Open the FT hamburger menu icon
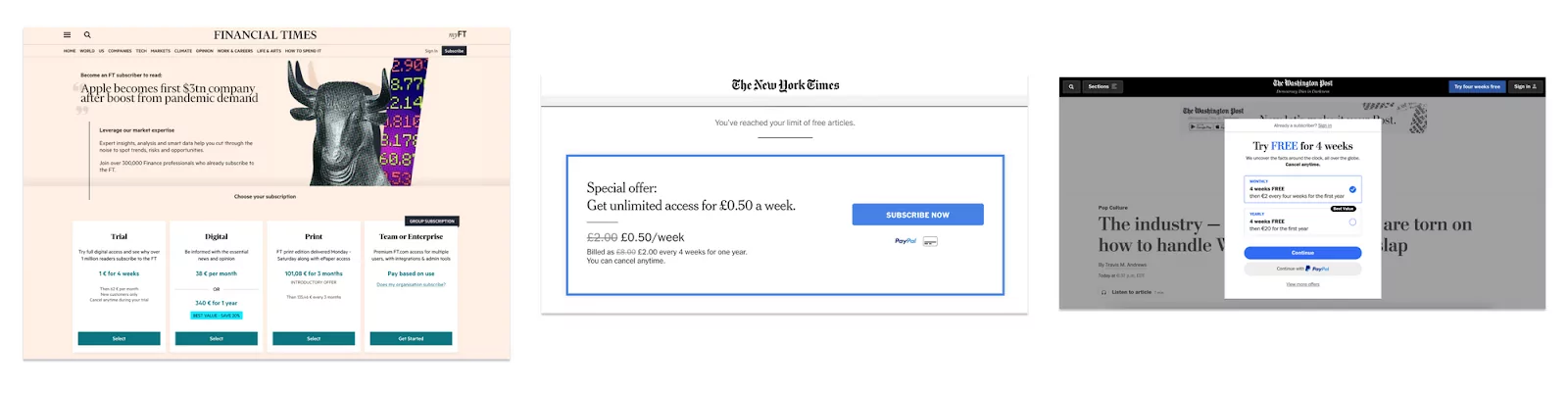Viewport: 1568px width, 394px height. pos(67,34)
